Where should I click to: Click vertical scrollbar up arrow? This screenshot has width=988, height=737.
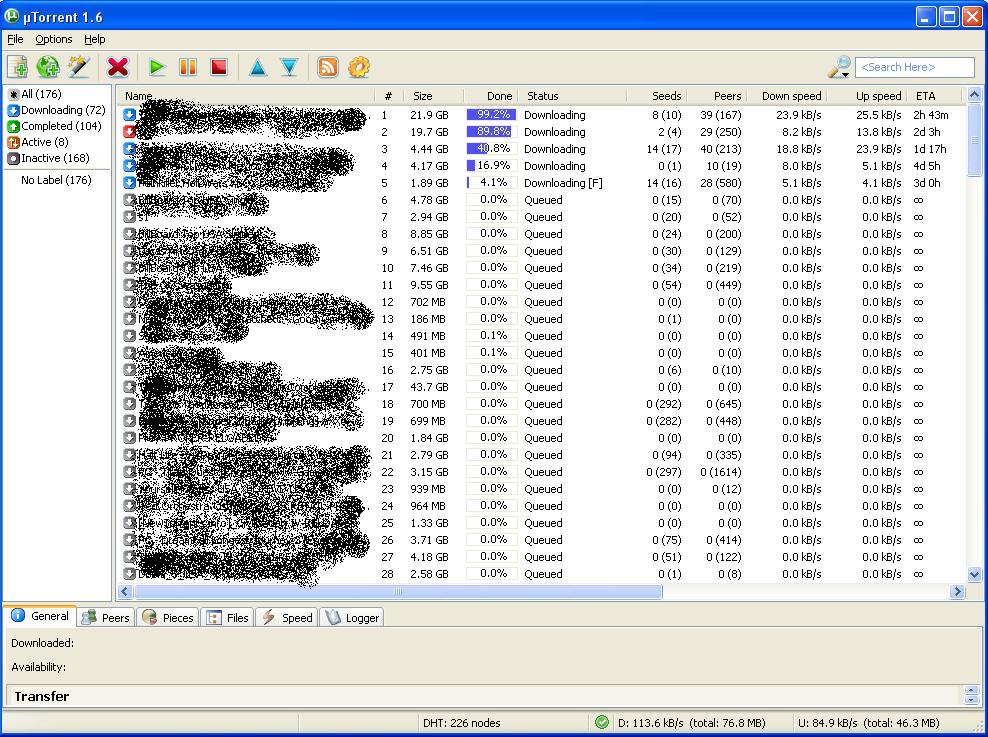coord(974,95)
